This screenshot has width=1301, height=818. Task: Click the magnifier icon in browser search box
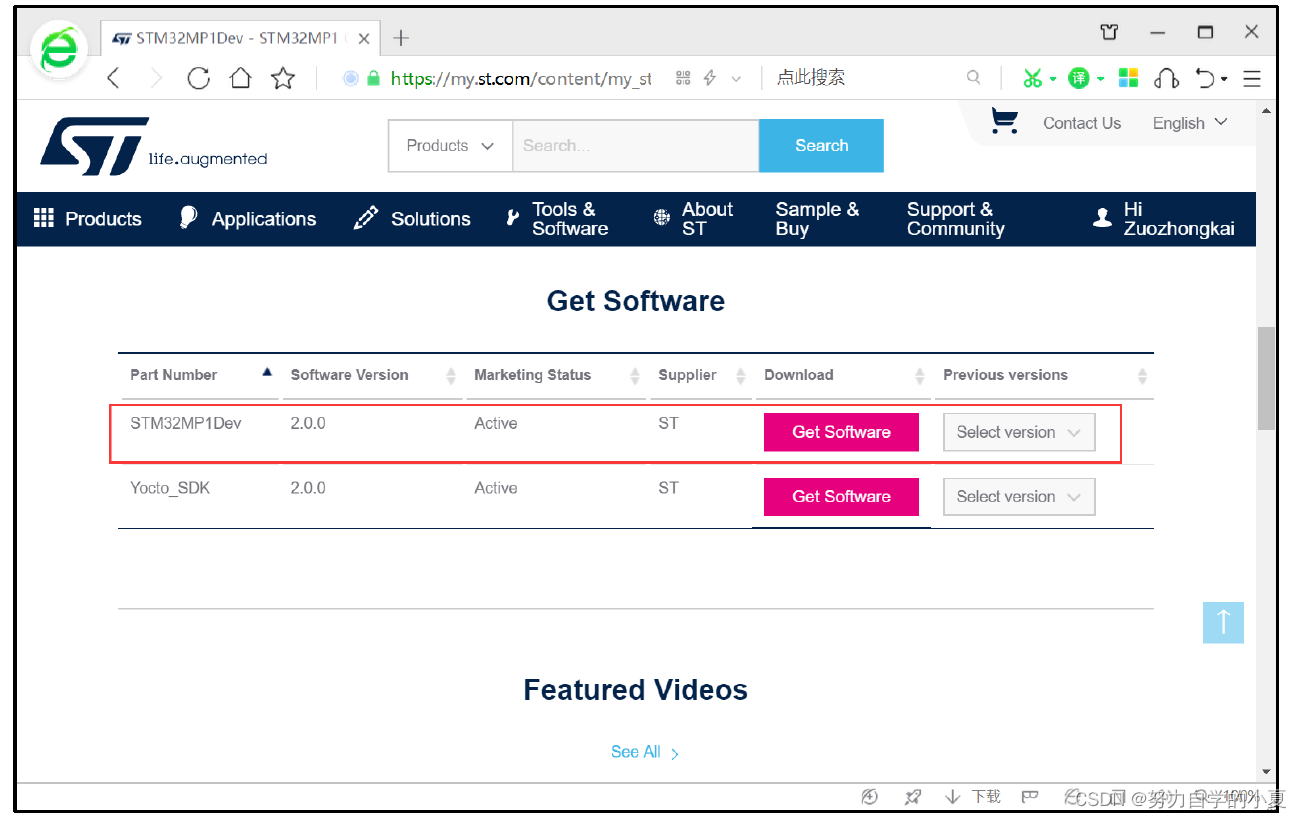point(973,78)
